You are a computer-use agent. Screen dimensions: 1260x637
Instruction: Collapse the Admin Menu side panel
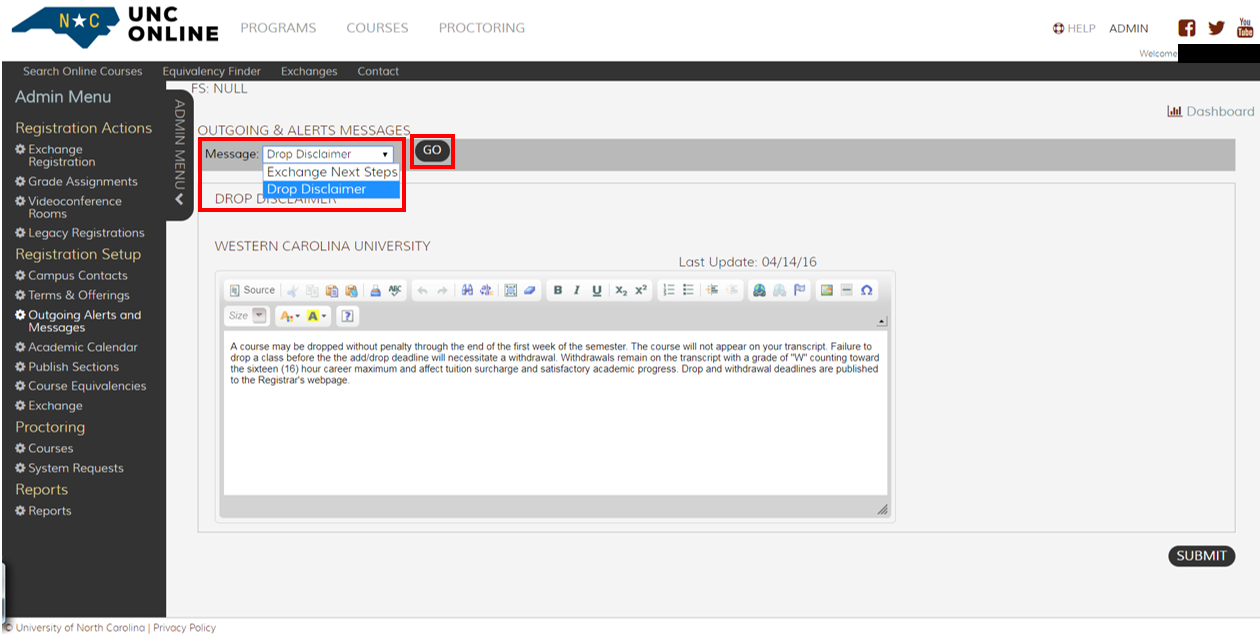(179, 199)
